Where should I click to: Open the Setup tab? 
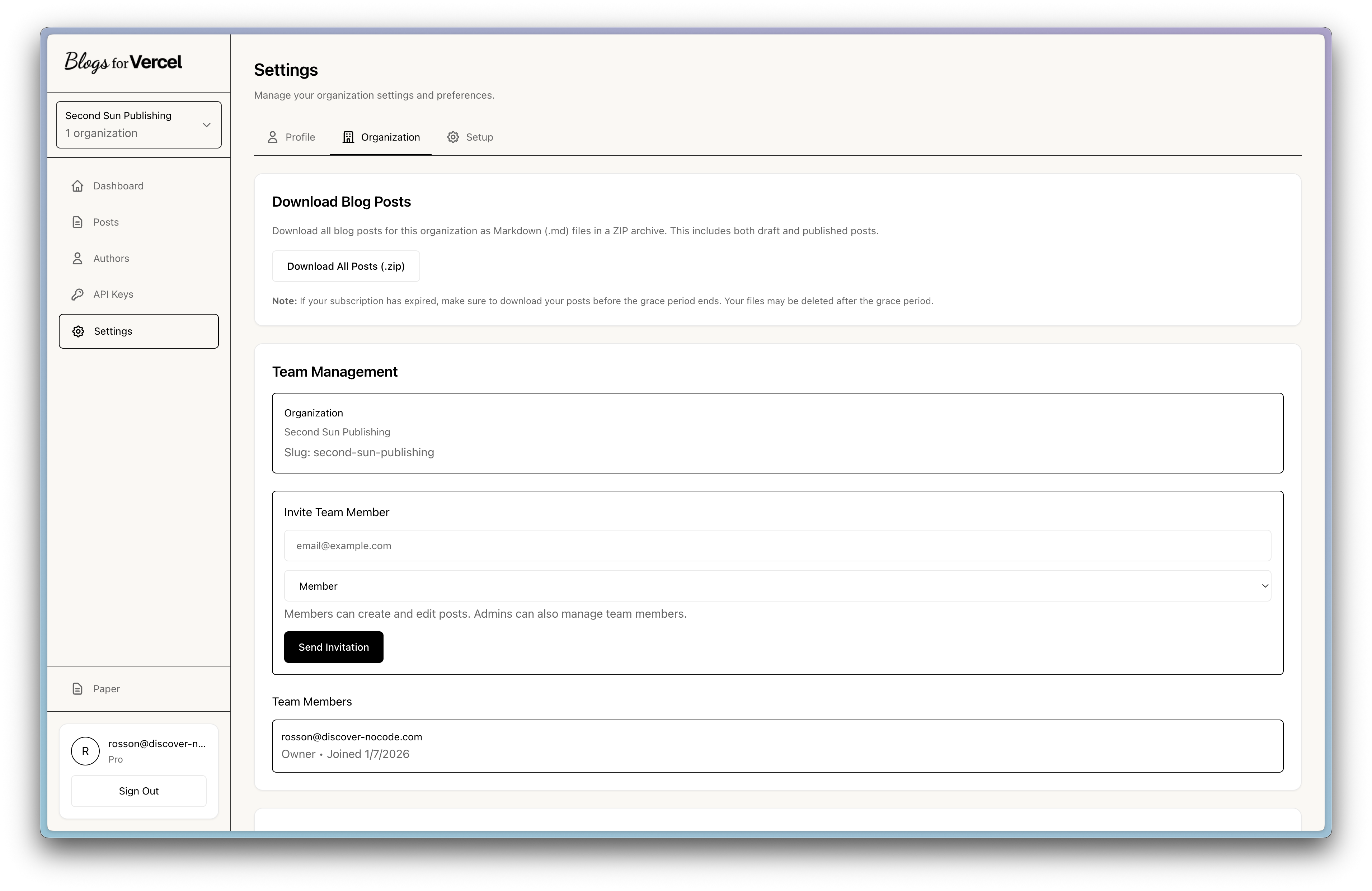pyautogui.click(x=470, y=137)
